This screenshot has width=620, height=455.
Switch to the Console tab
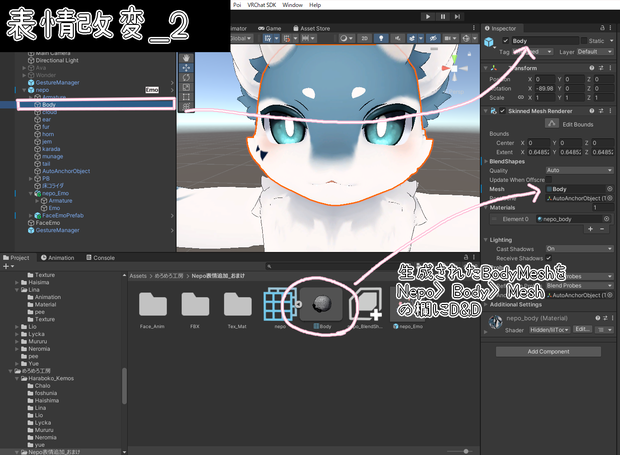point(100,258)
